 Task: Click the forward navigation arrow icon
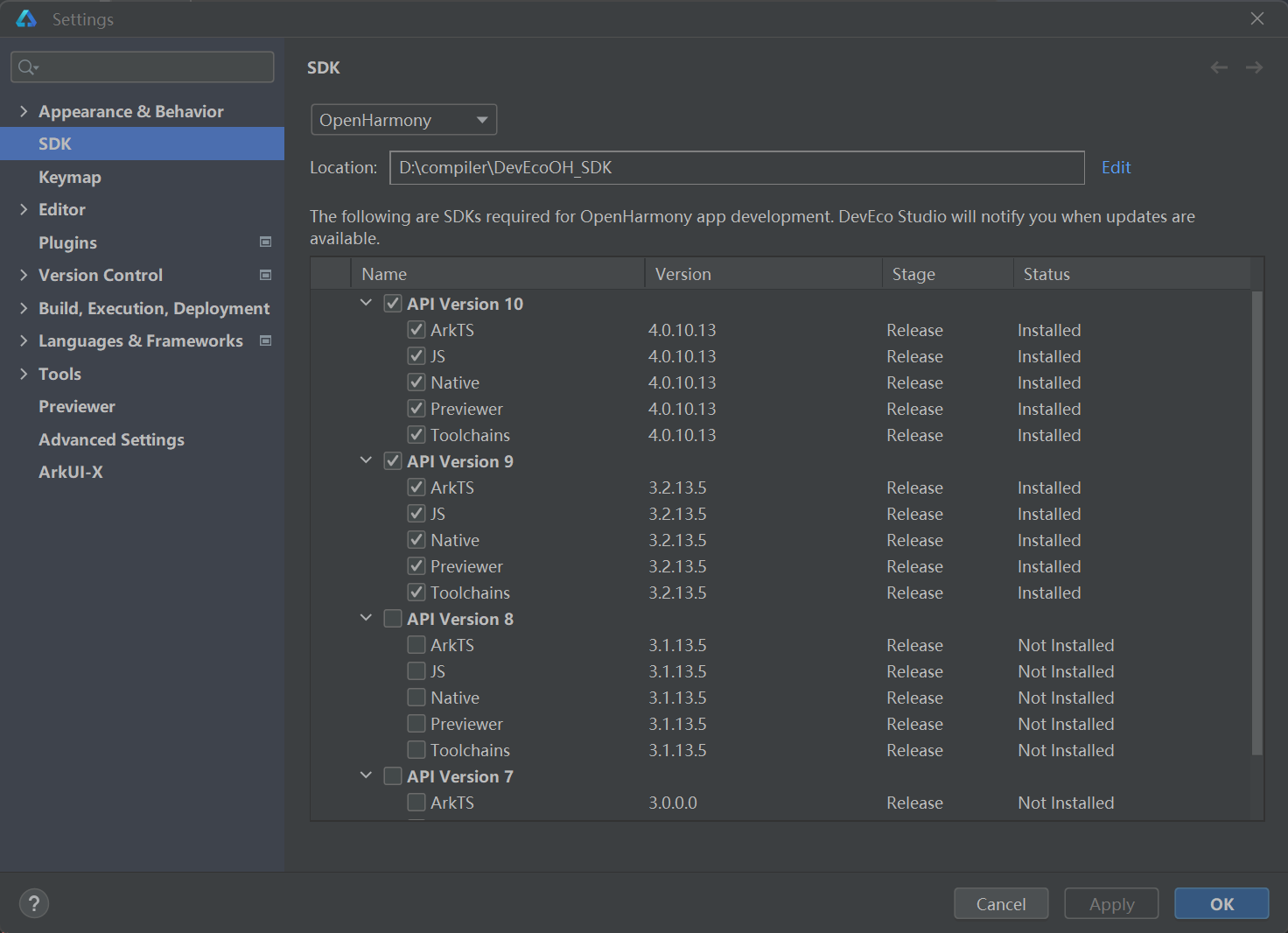click(1254, 67)
